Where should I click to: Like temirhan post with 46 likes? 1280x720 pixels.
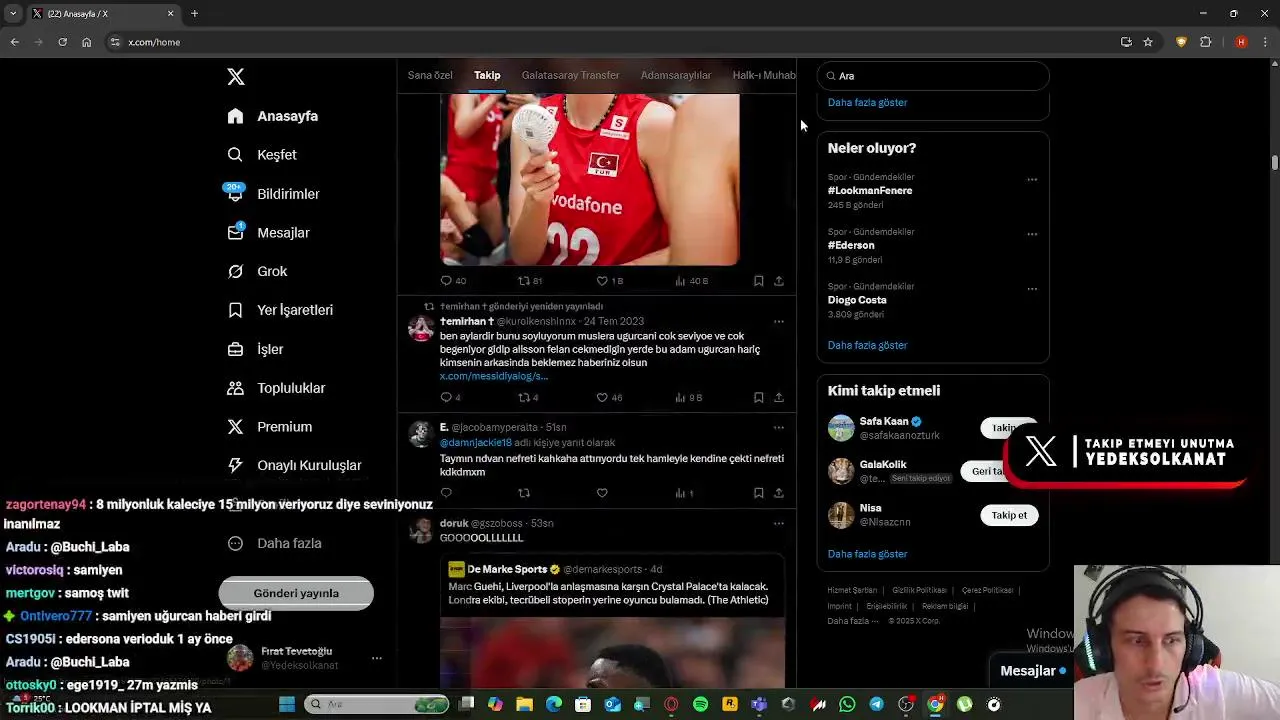pyautogui.click(x=609, y=397)
